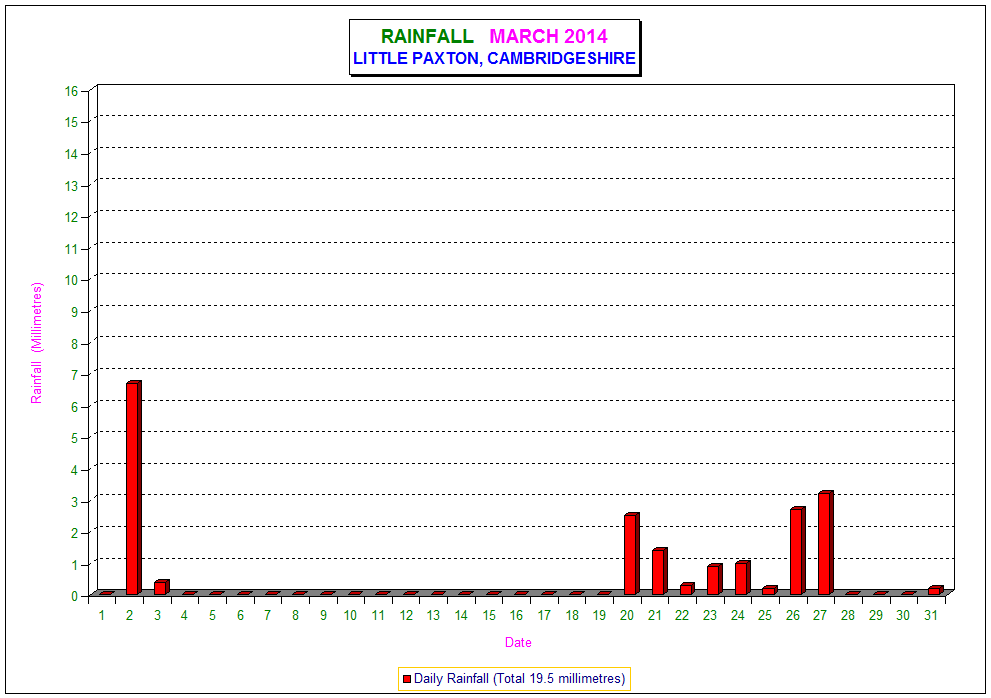The width and height of the screenshot is (991, 698).
Task: Click the red bar for date 20
Action: [x=631, y=554]
